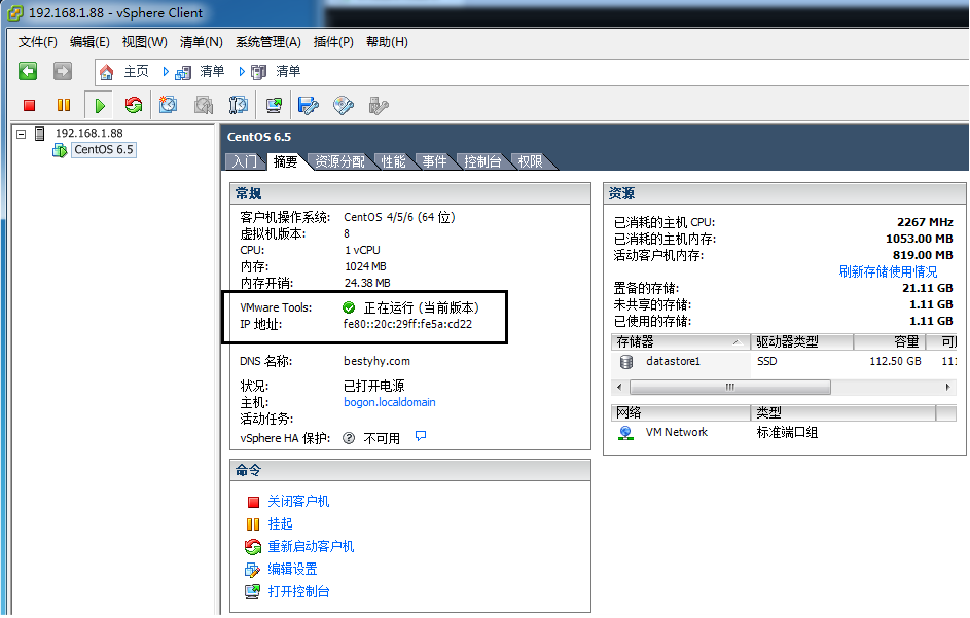
Task: Click the DNS name bestyhy.com value
Action: coord(377,361)
